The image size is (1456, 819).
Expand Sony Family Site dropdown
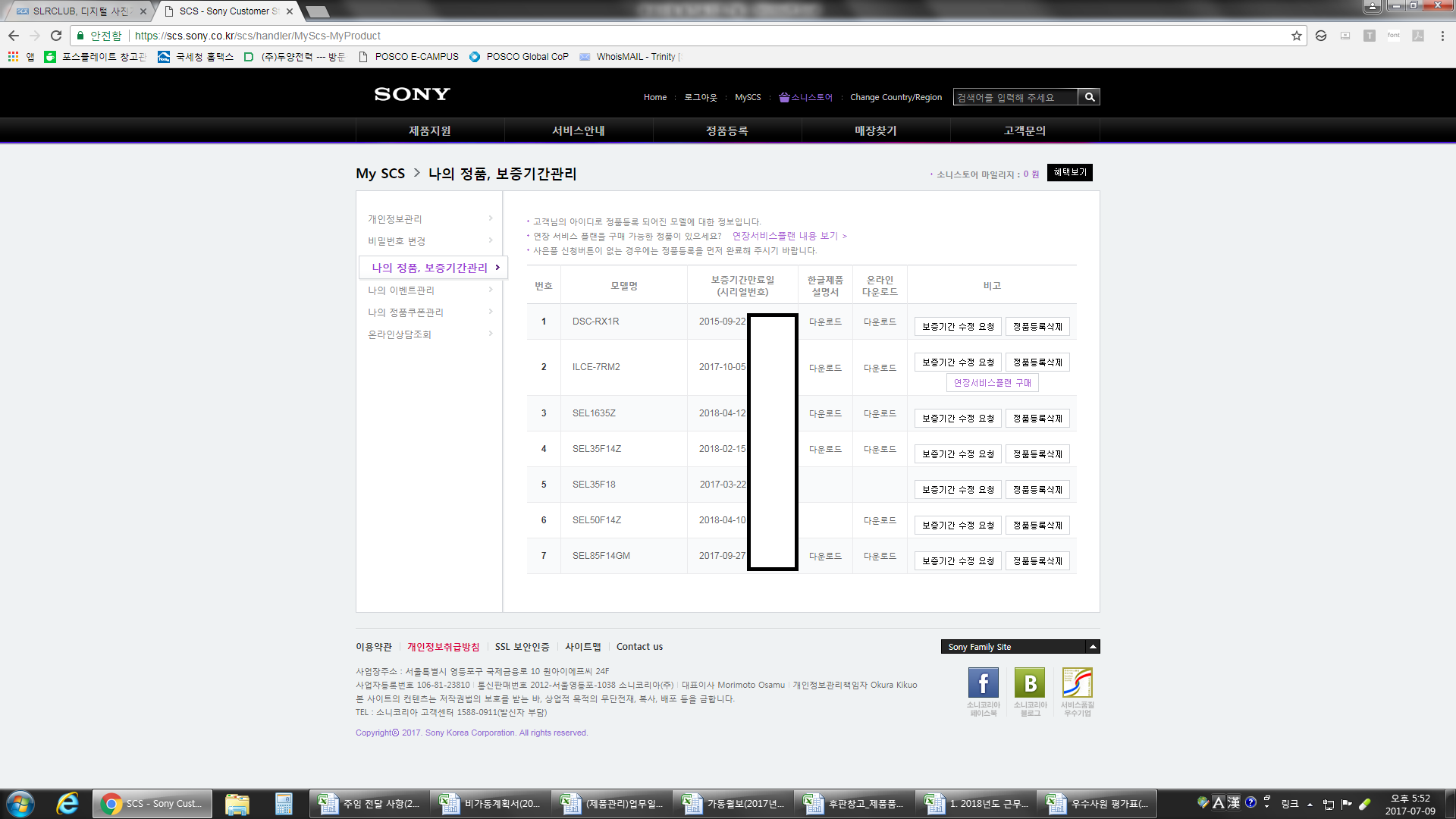[x=1093, y=647]
